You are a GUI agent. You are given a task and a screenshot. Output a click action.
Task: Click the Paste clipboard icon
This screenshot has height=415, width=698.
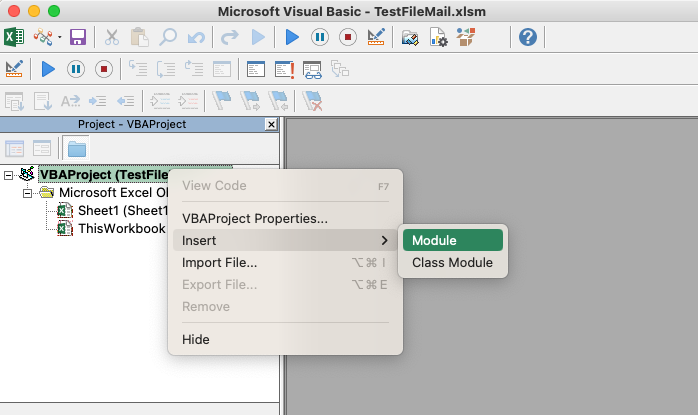click(x=139, y=37)
